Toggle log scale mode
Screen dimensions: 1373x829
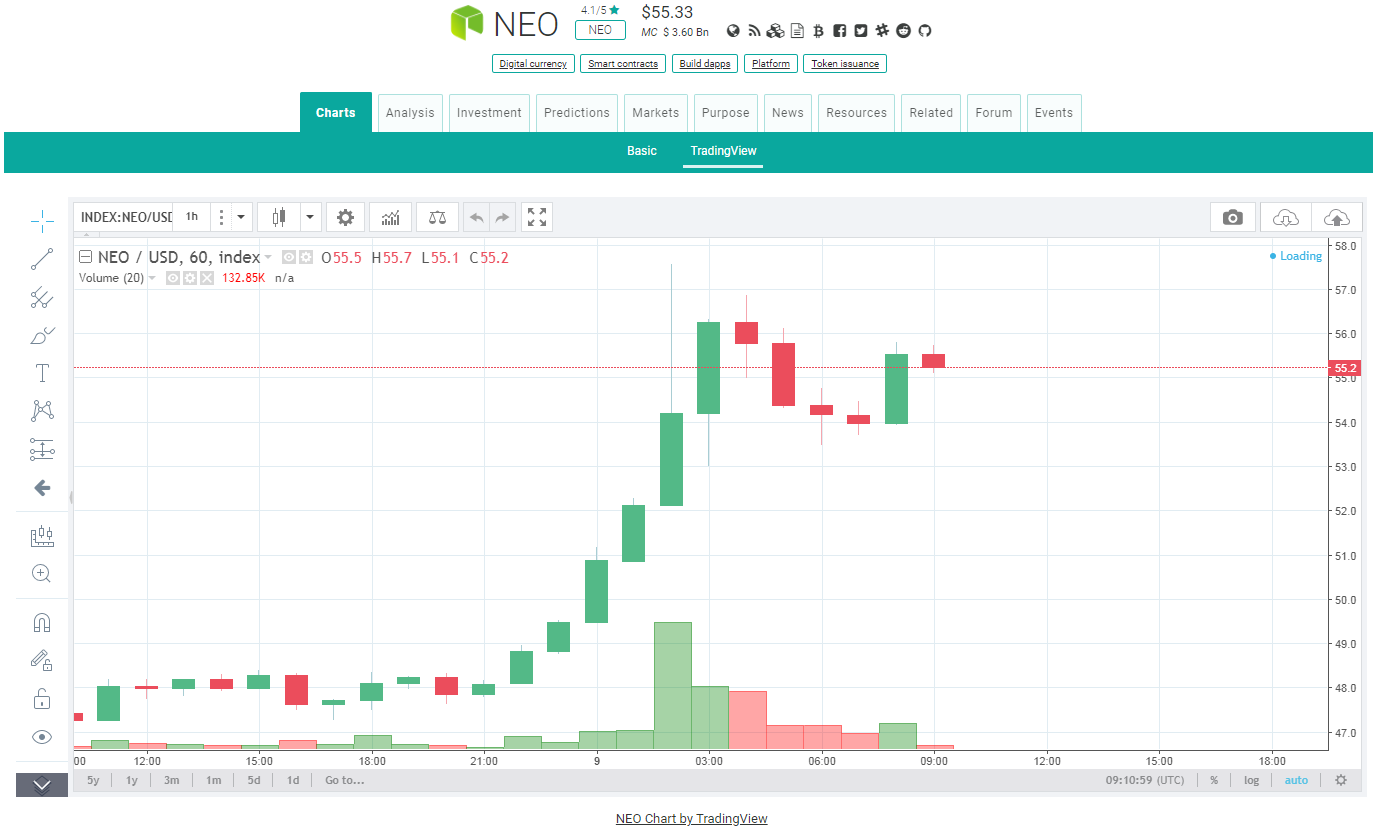pos(1251,780)
